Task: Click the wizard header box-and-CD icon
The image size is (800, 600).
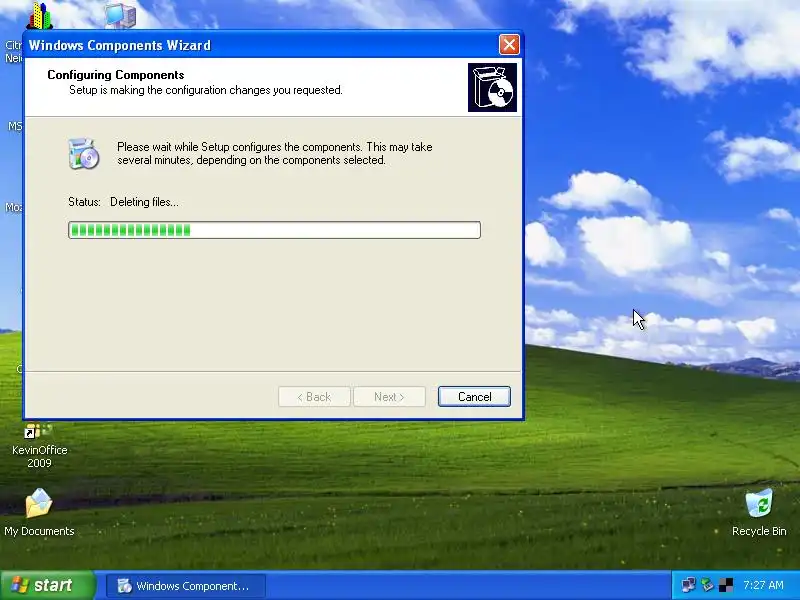Action: click(x=492, y=87)
